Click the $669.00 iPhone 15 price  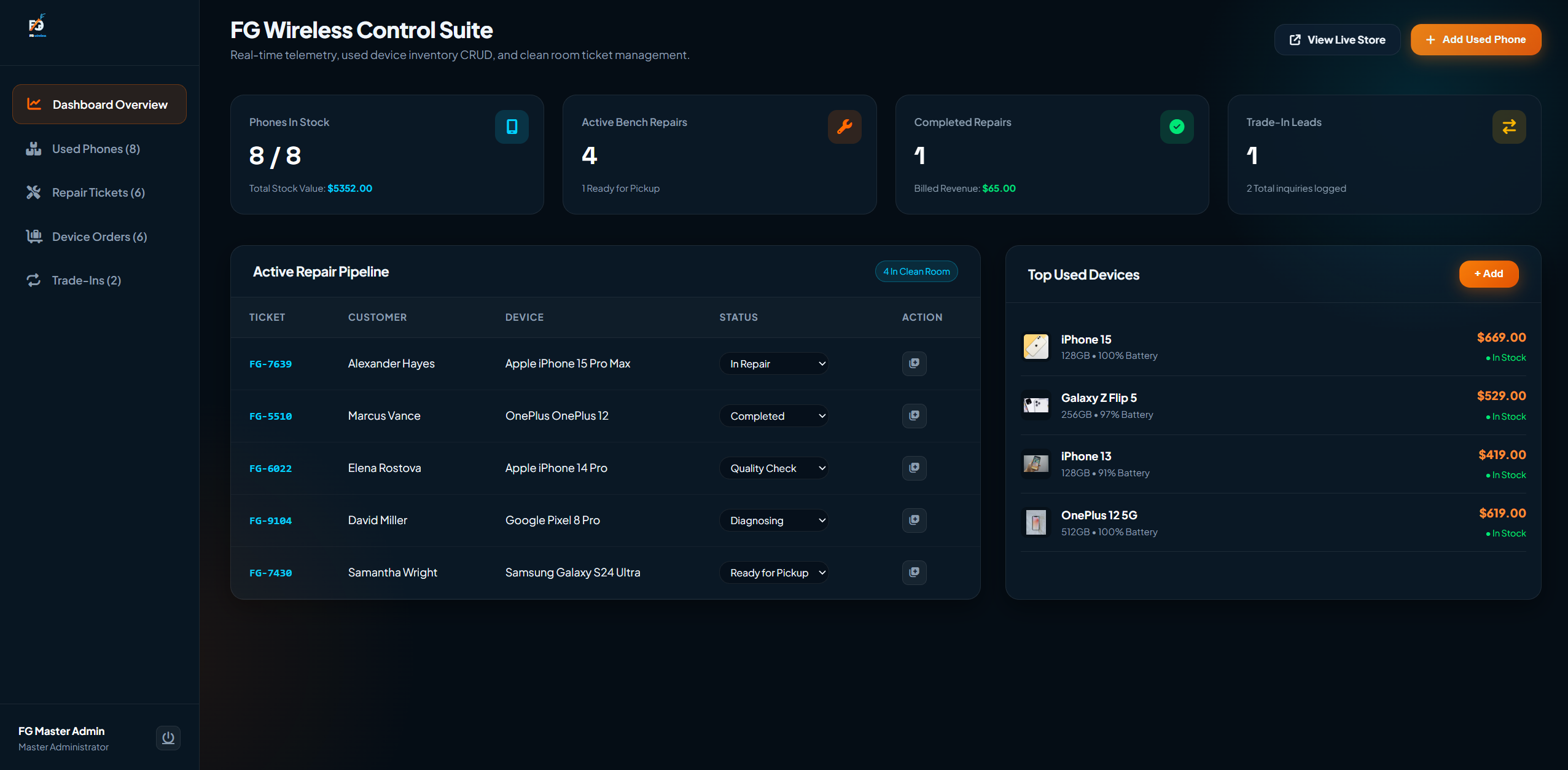(1501, 337)
